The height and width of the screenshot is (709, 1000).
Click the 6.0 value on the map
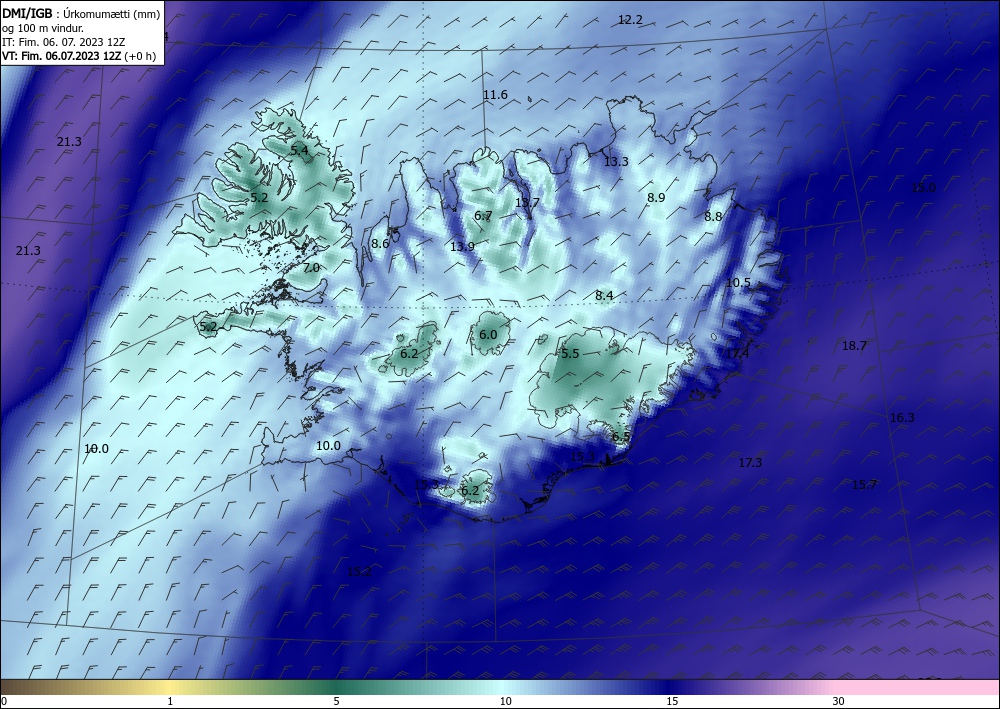pyautogui.click(x=488, y=335)
